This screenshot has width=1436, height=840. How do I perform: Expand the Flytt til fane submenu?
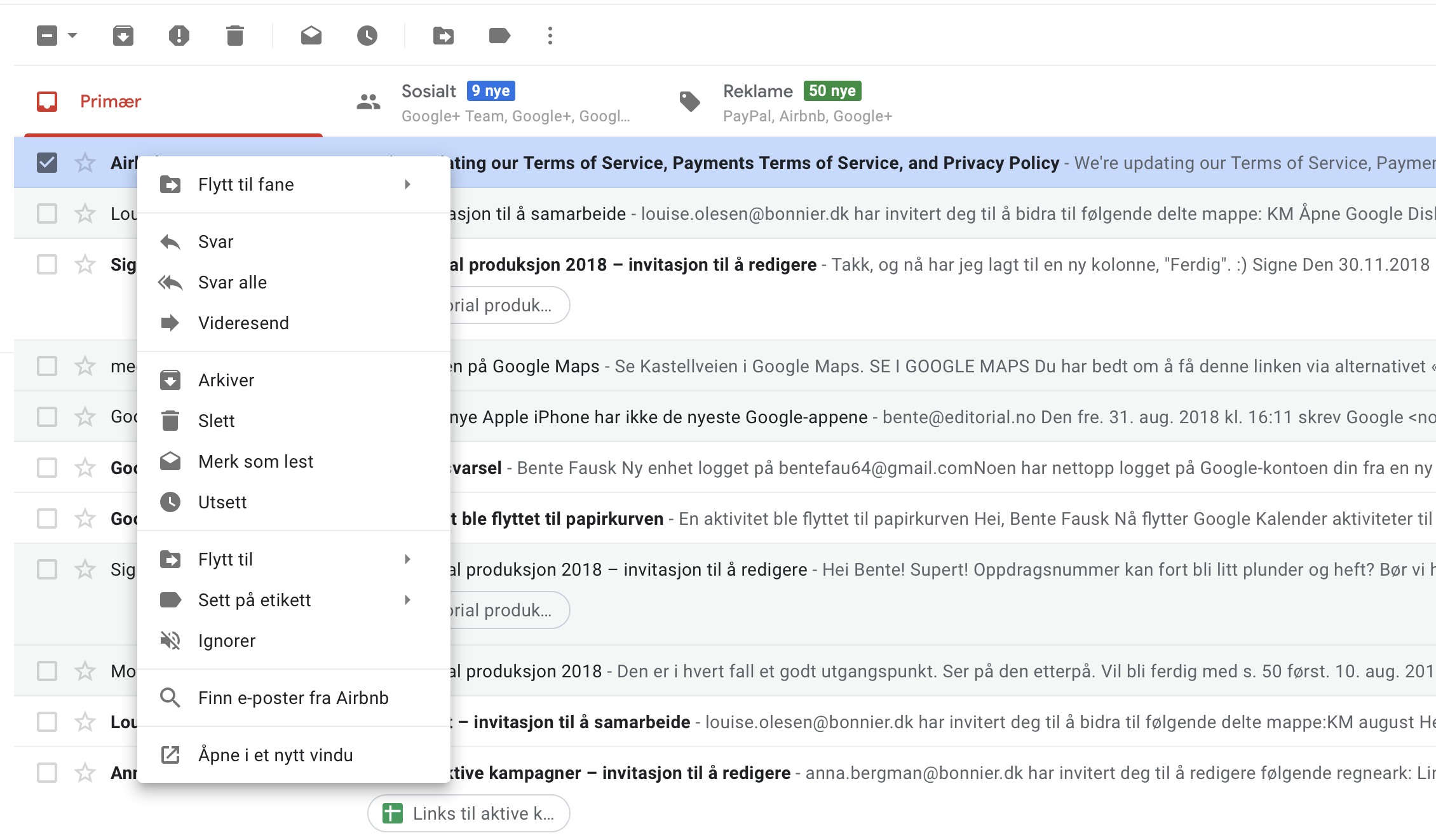247,184
